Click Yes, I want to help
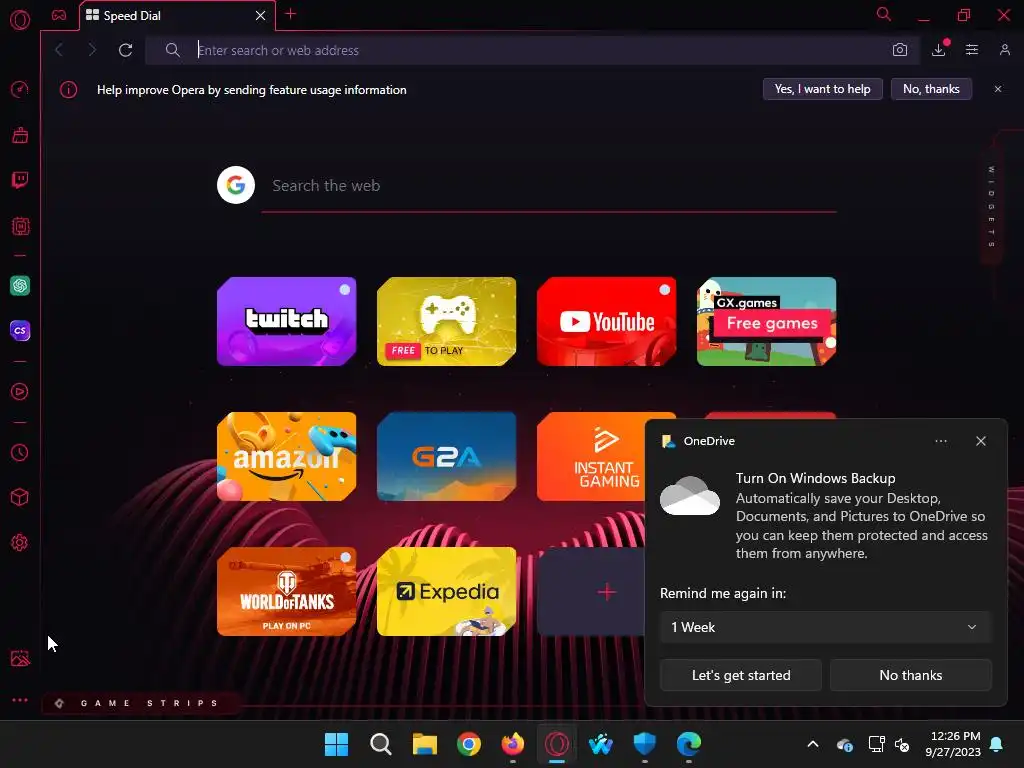The width and height of the screenshot is (1024, 768). pos(822,89)
